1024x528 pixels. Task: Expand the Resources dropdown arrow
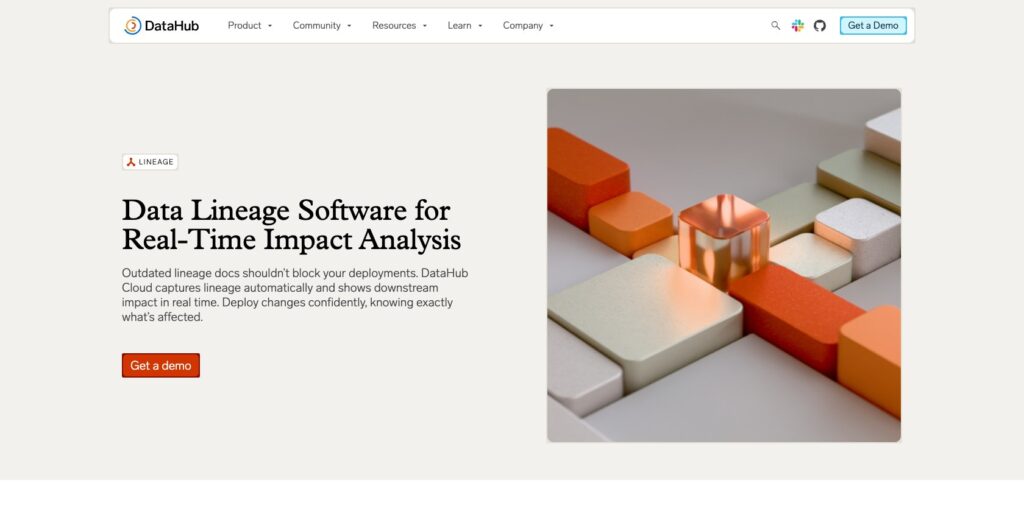424,26
